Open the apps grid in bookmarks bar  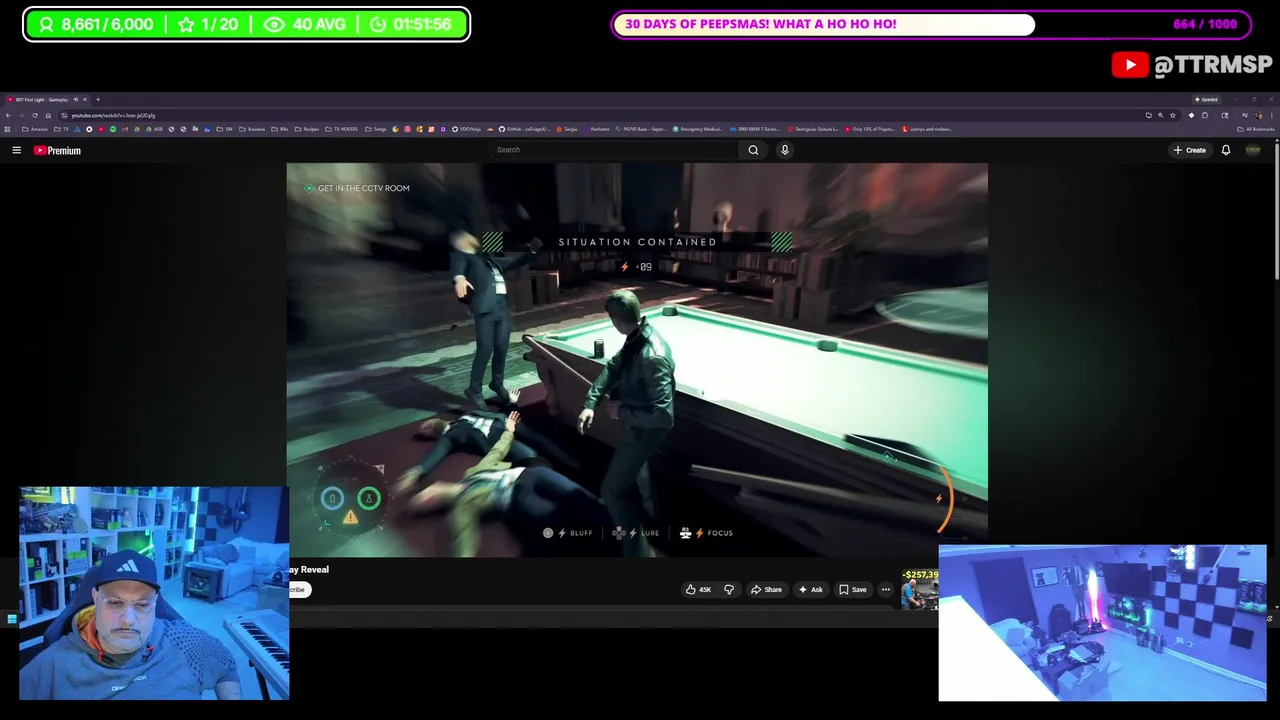[7, 128]
